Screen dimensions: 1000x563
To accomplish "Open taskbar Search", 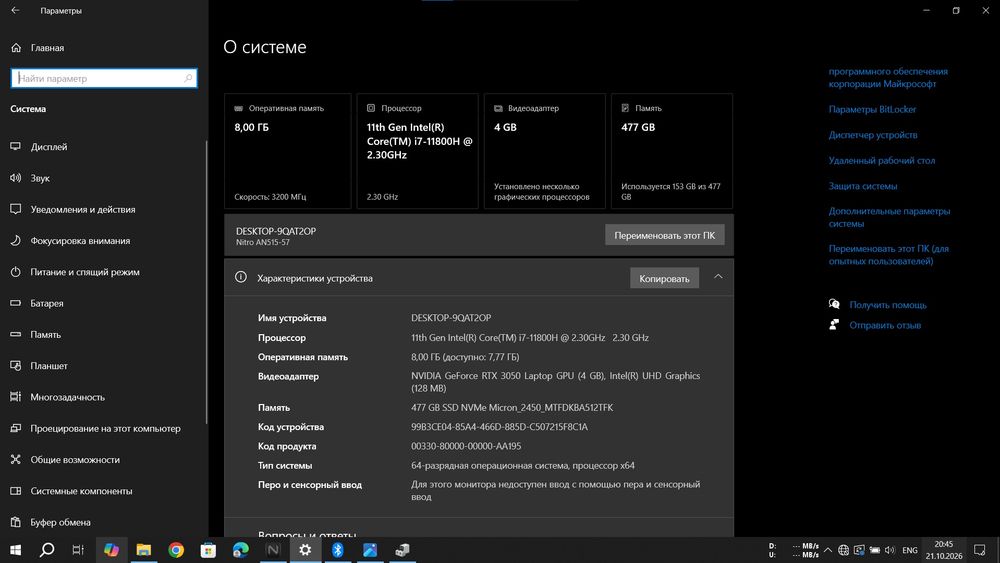I will tap(47, 550).
